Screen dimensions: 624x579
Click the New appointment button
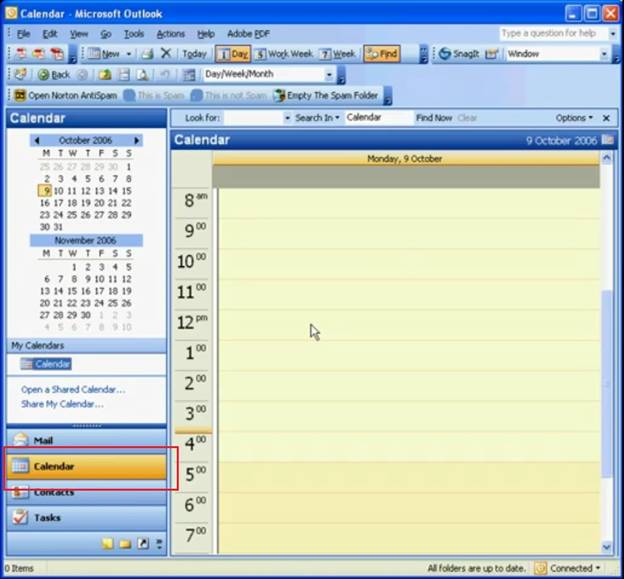(104, 54)
